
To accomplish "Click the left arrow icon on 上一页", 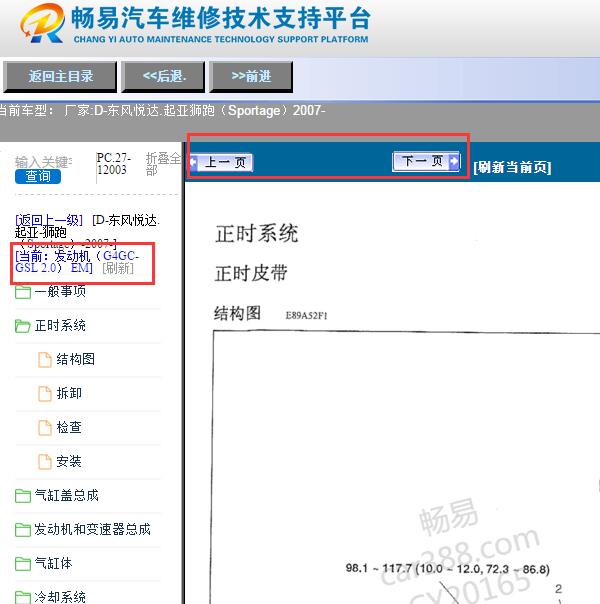I will [x=194, y=162].
